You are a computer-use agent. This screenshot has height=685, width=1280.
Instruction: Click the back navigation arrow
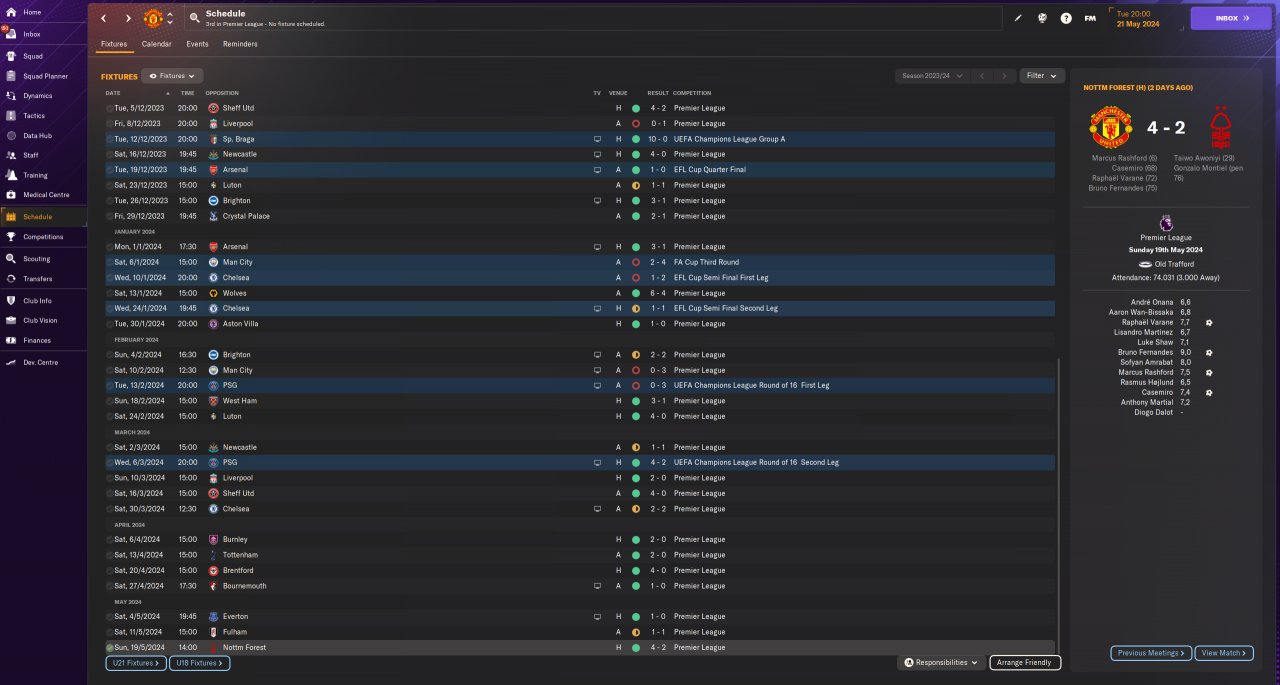103,18
